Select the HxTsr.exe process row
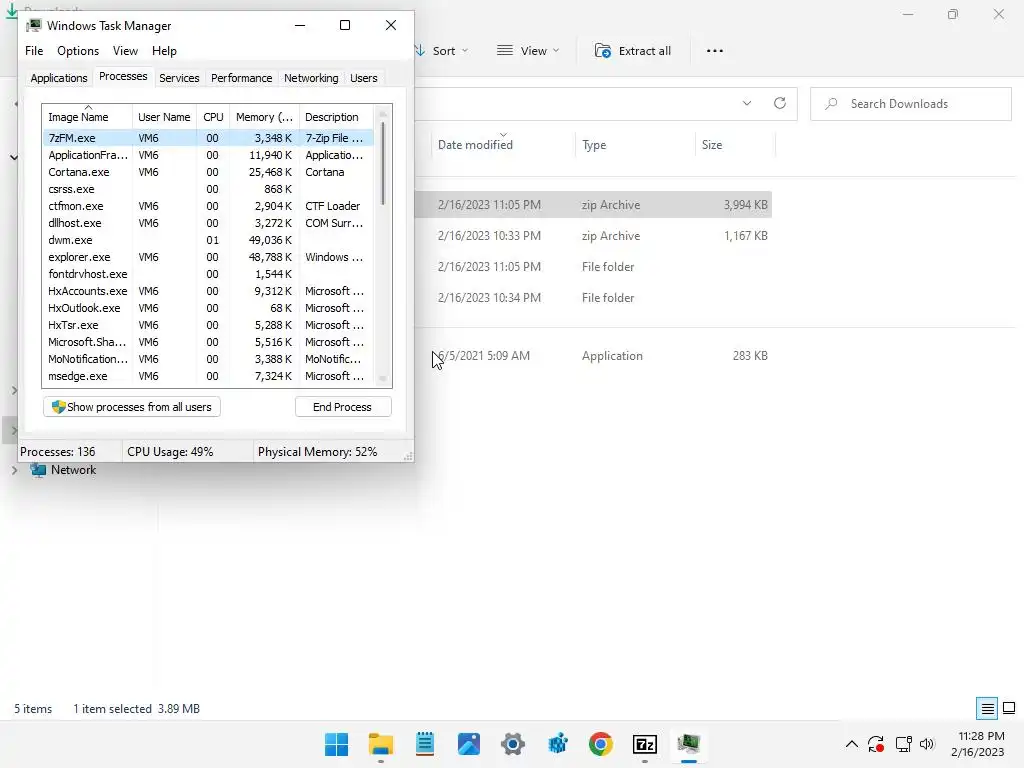 pos(208,325)
